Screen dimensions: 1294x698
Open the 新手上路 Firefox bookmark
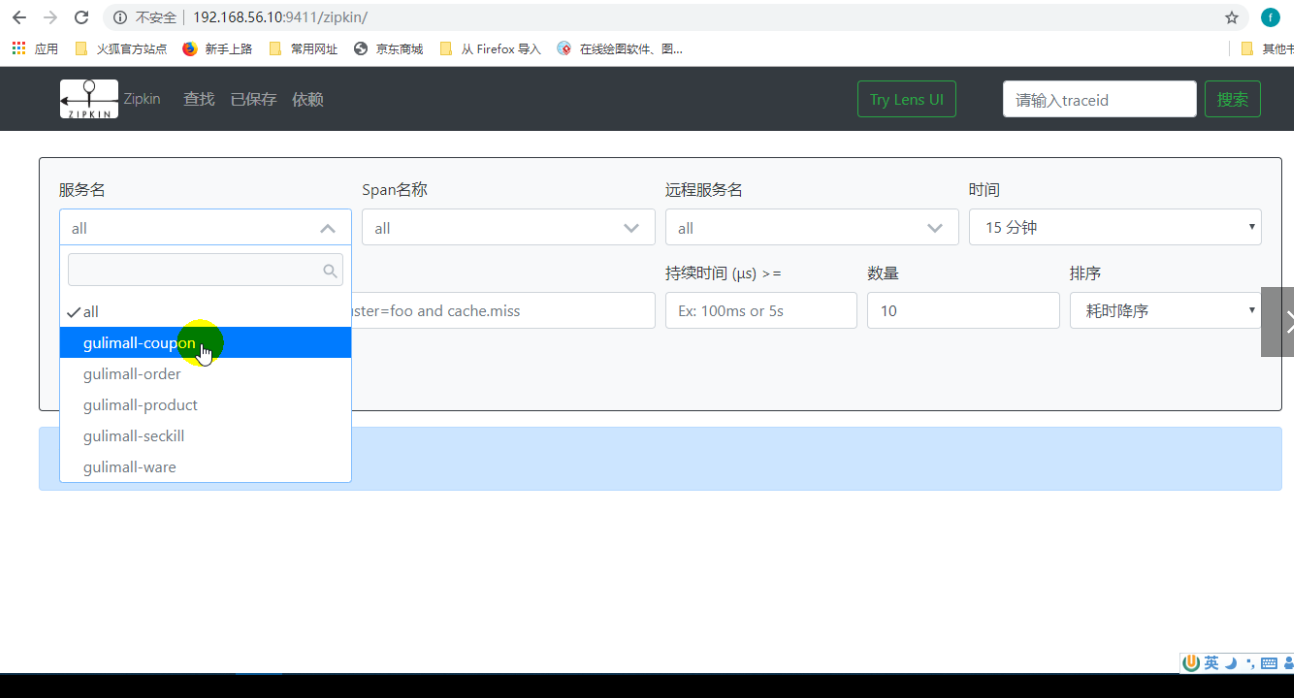(x=218, y=48)
